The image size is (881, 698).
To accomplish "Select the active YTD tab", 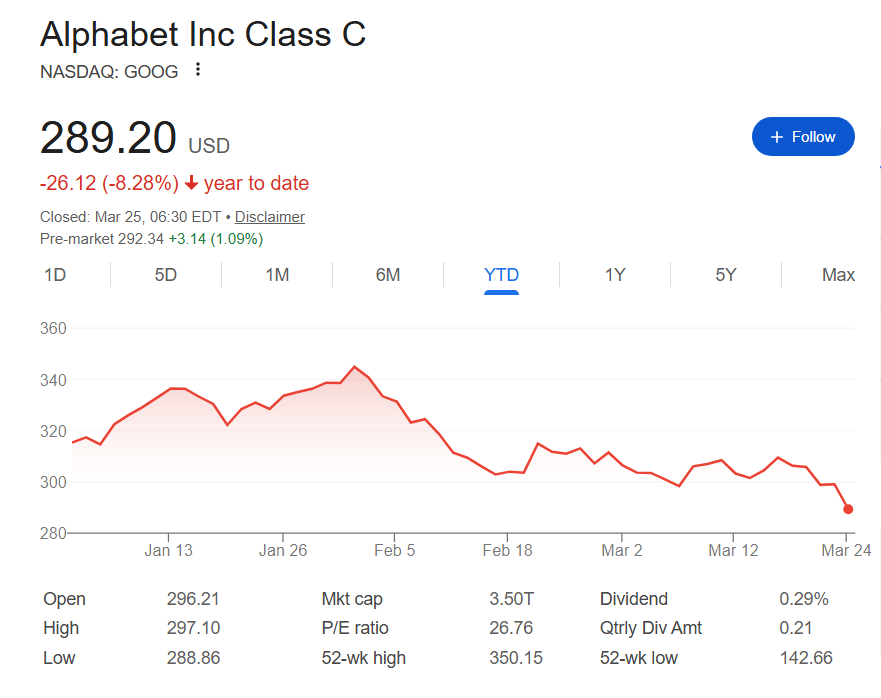I will [501, 275].
